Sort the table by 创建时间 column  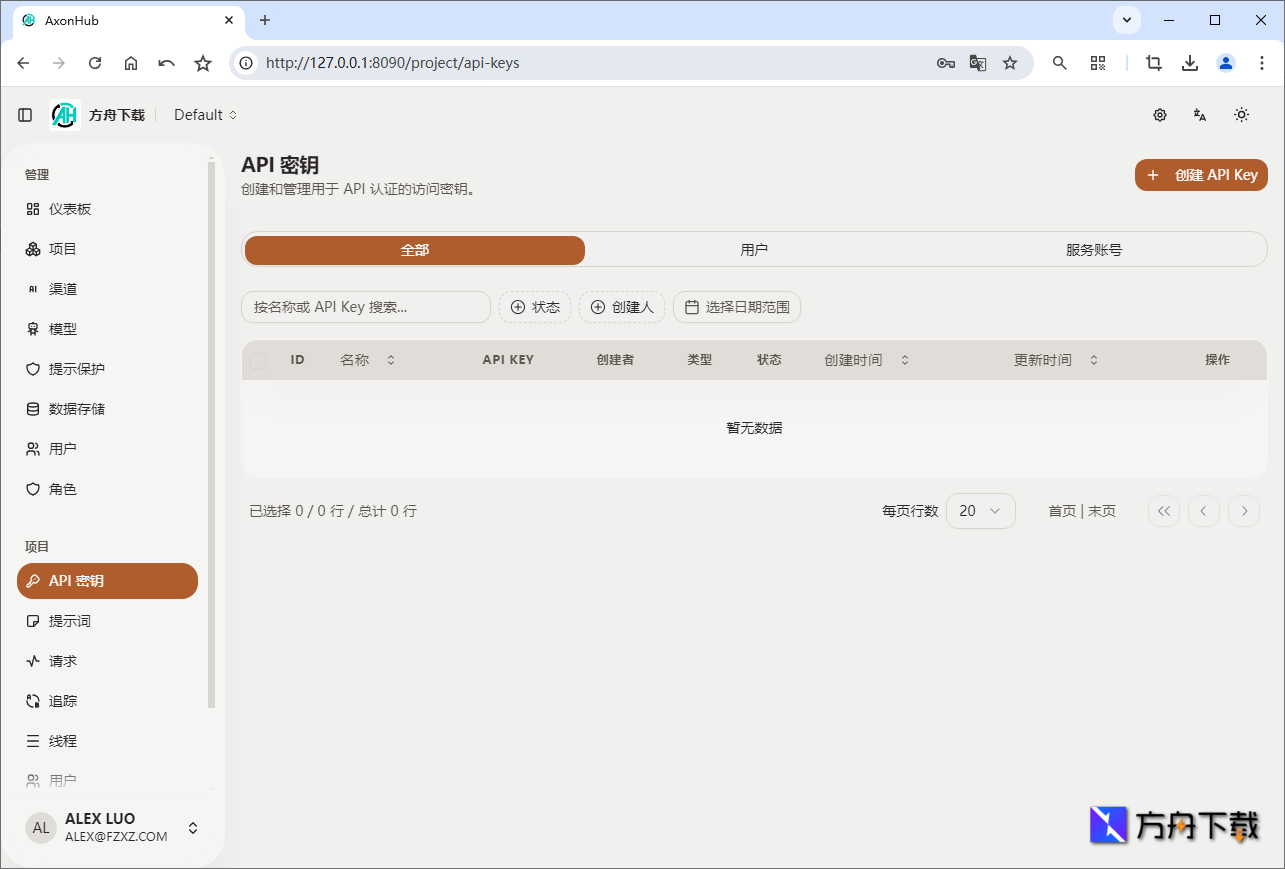pos(866,359)
